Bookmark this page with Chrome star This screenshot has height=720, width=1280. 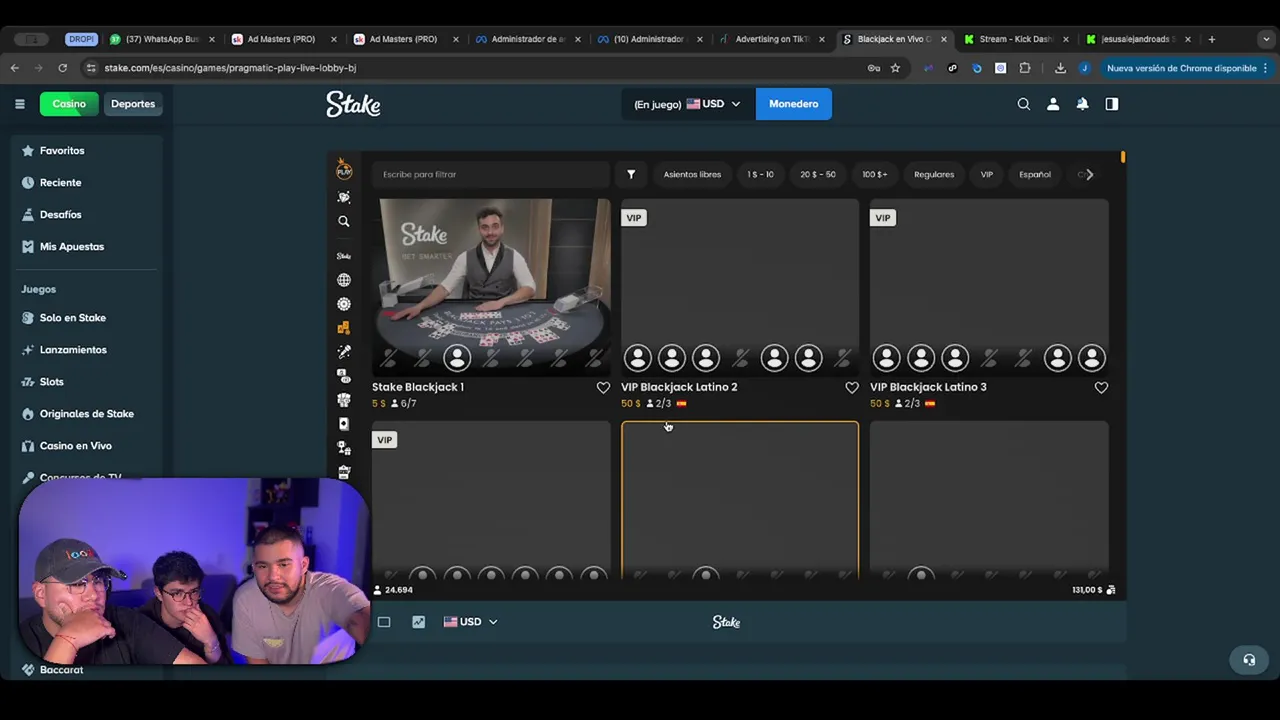tap(895, 68)
